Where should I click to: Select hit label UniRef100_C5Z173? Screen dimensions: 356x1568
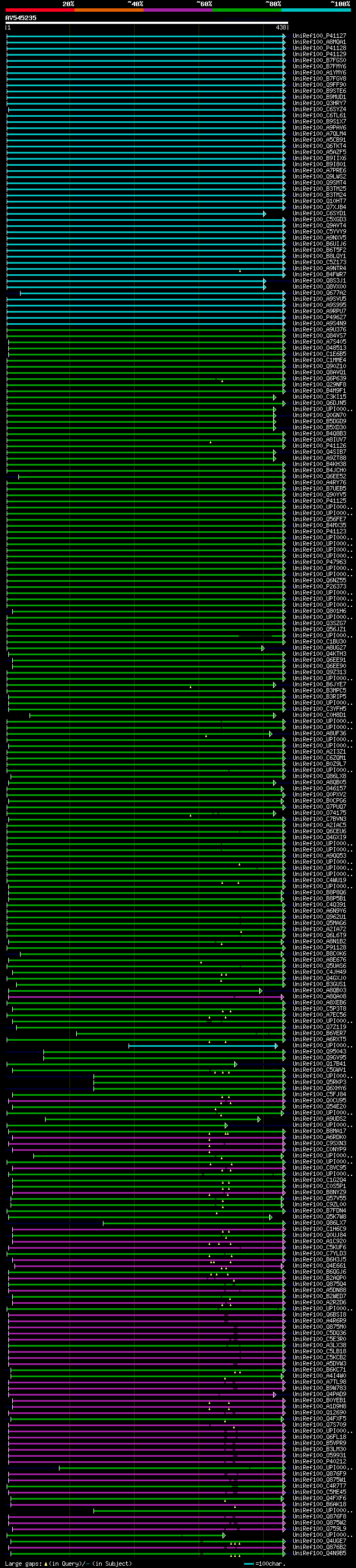(319, 263)
